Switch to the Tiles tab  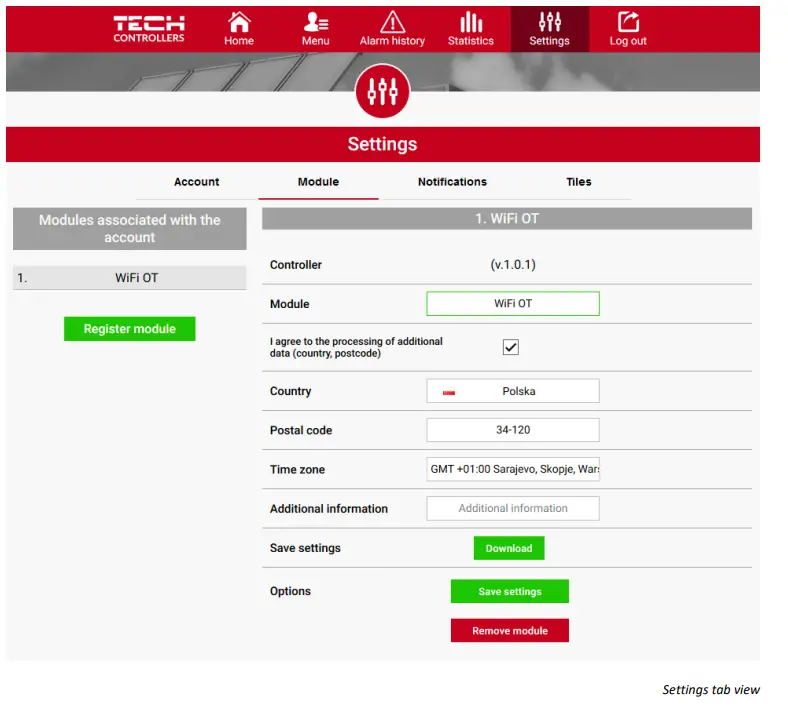578,182
